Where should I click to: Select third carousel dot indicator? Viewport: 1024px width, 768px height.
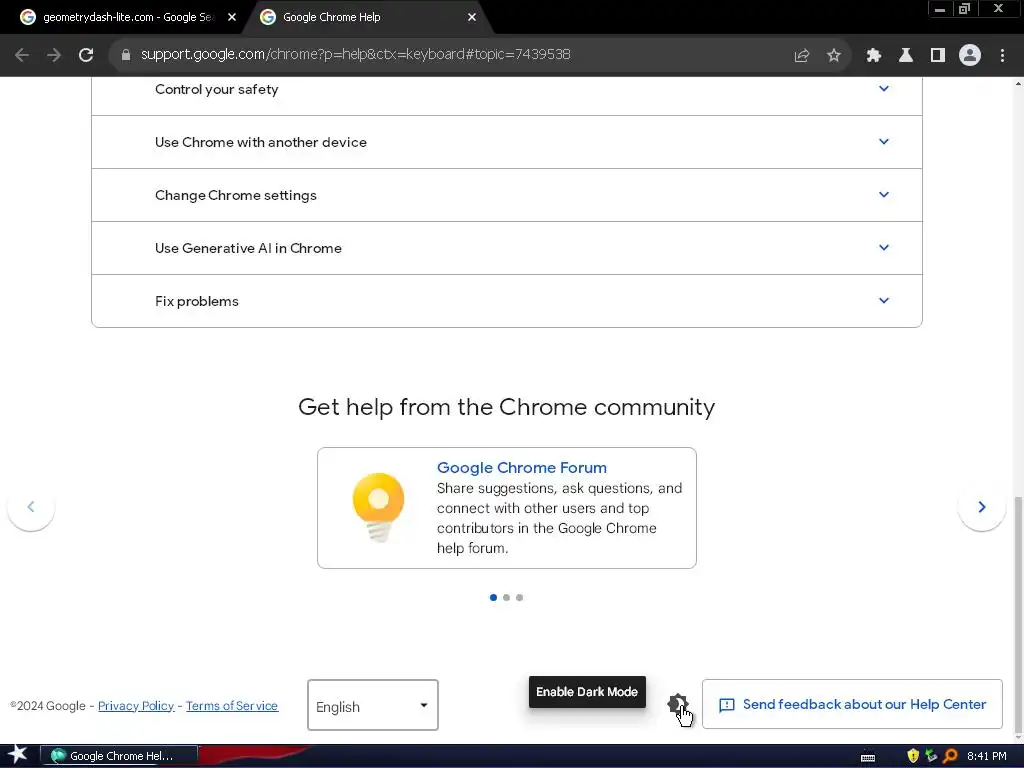519,598
